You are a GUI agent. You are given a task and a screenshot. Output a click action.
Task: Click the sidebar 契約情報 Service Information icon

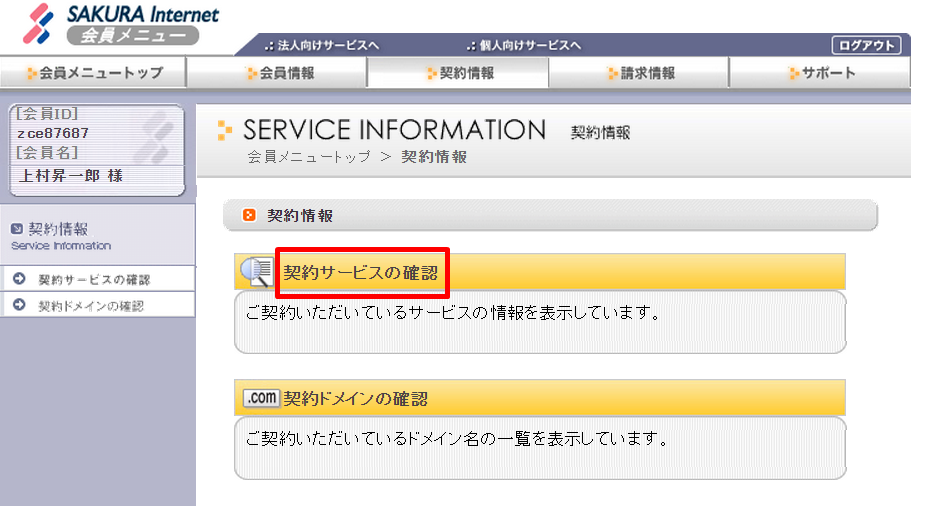click(17, 228)
